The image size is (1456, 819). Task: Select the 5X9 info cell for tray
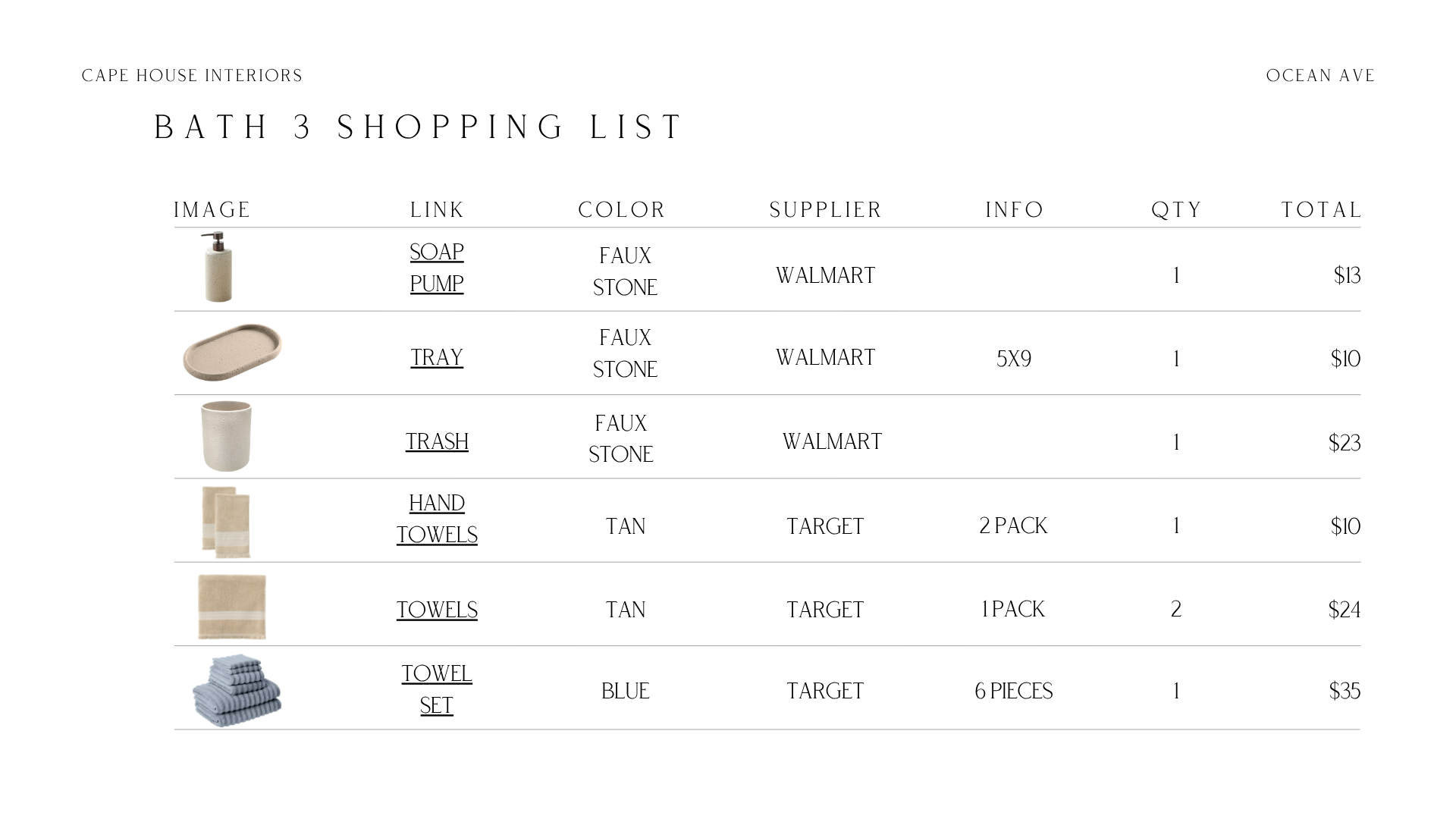tap(1014, 359)
